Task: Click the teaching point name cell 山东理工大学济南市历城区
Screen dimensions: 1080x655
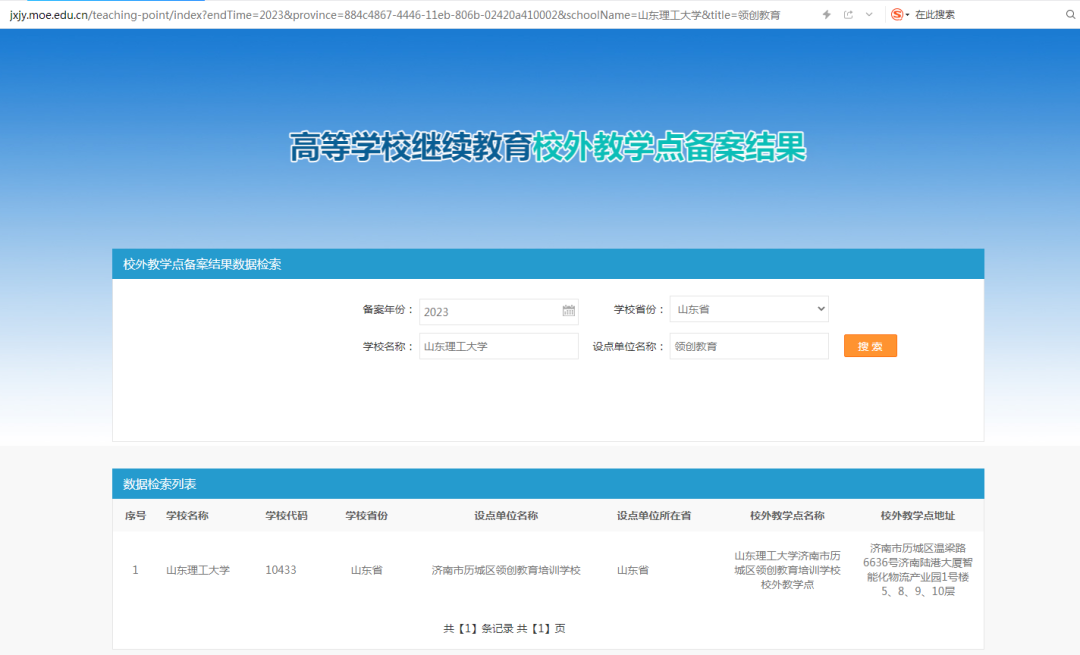Action: pyautogui.click(x=787, y=570)
